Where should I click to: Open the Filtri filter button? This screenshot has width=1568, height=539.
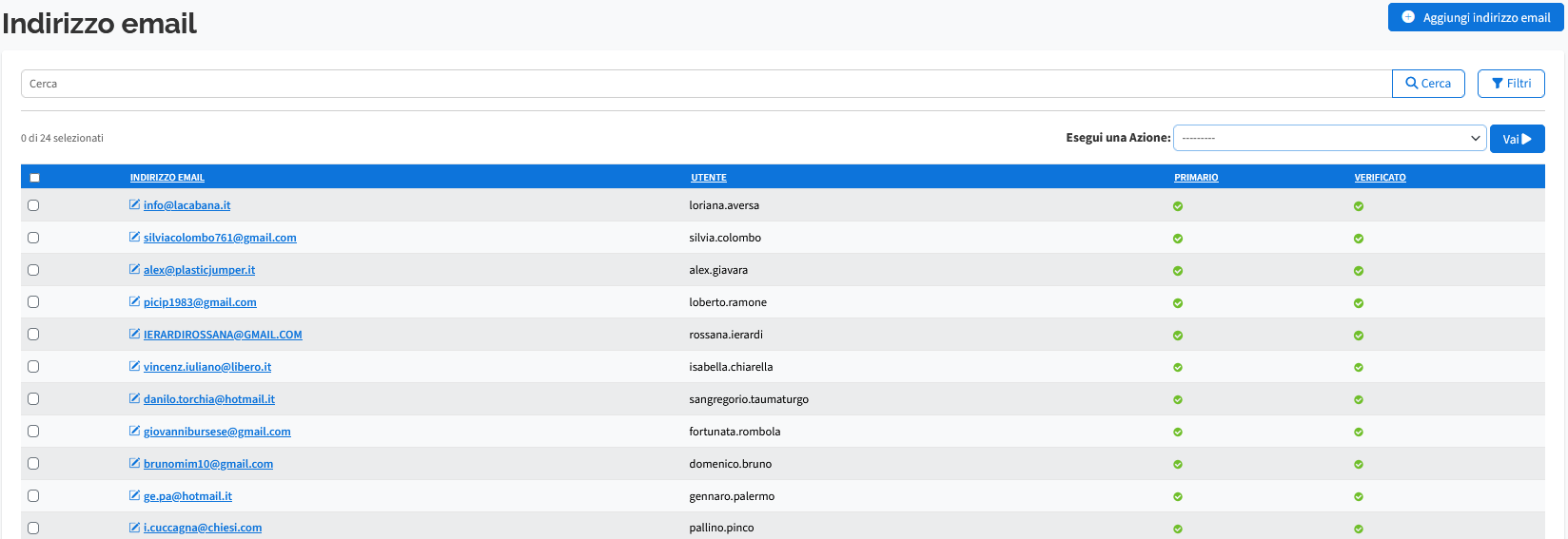pos(1511,84)
